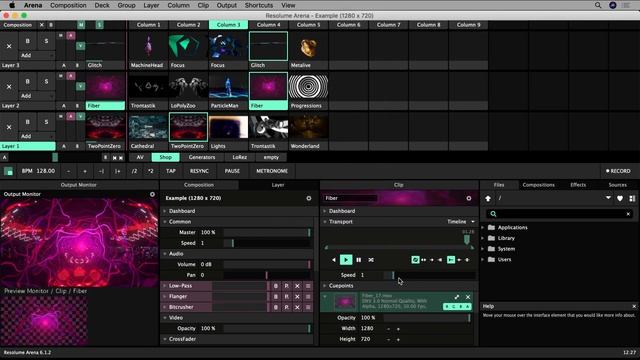Open Layer 3 blend mode Add dropdown

click(37, 55)
